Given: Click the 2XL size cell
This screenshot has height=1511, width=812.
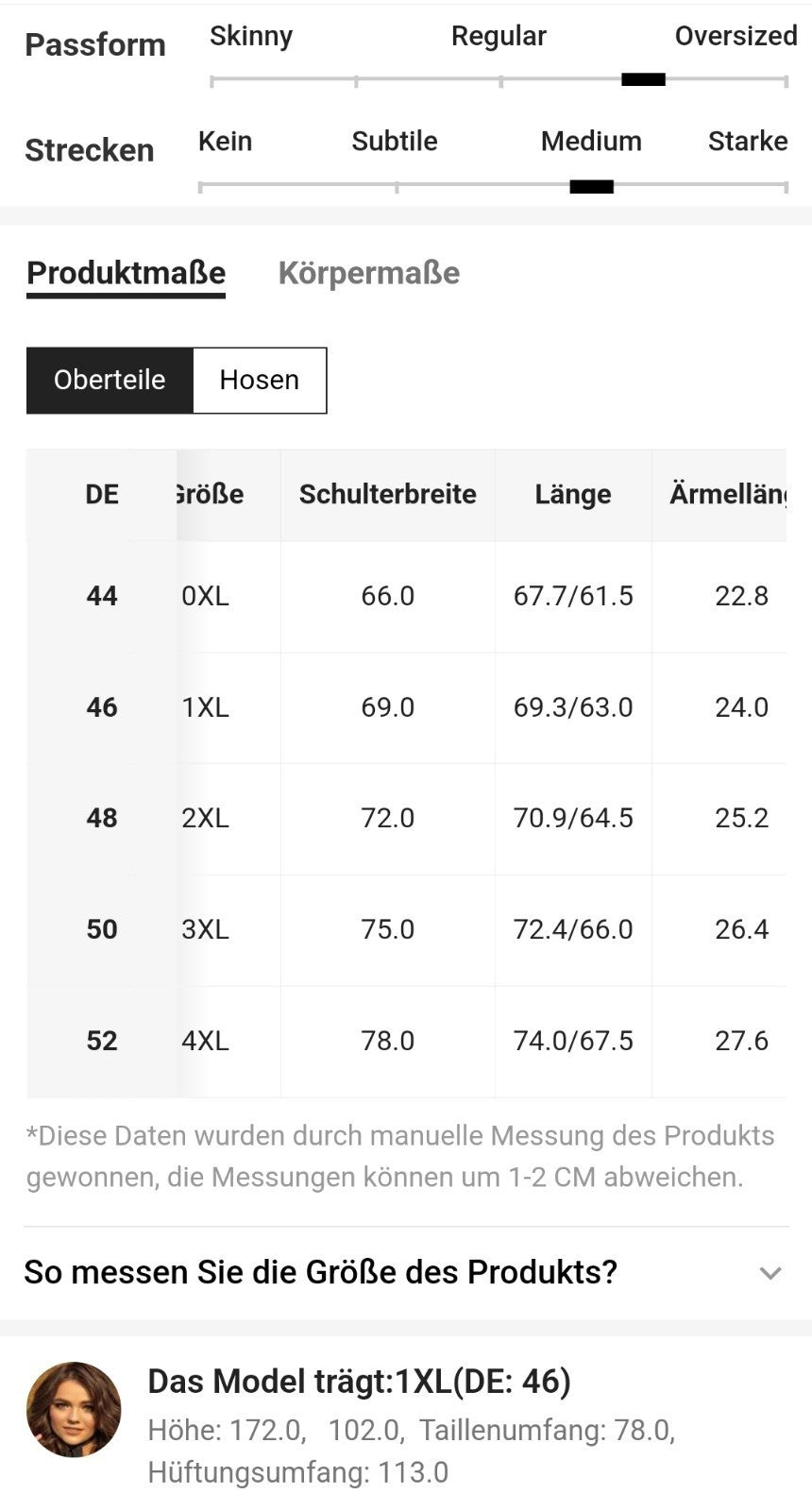Looking at the screenshot, I should 206,818.
